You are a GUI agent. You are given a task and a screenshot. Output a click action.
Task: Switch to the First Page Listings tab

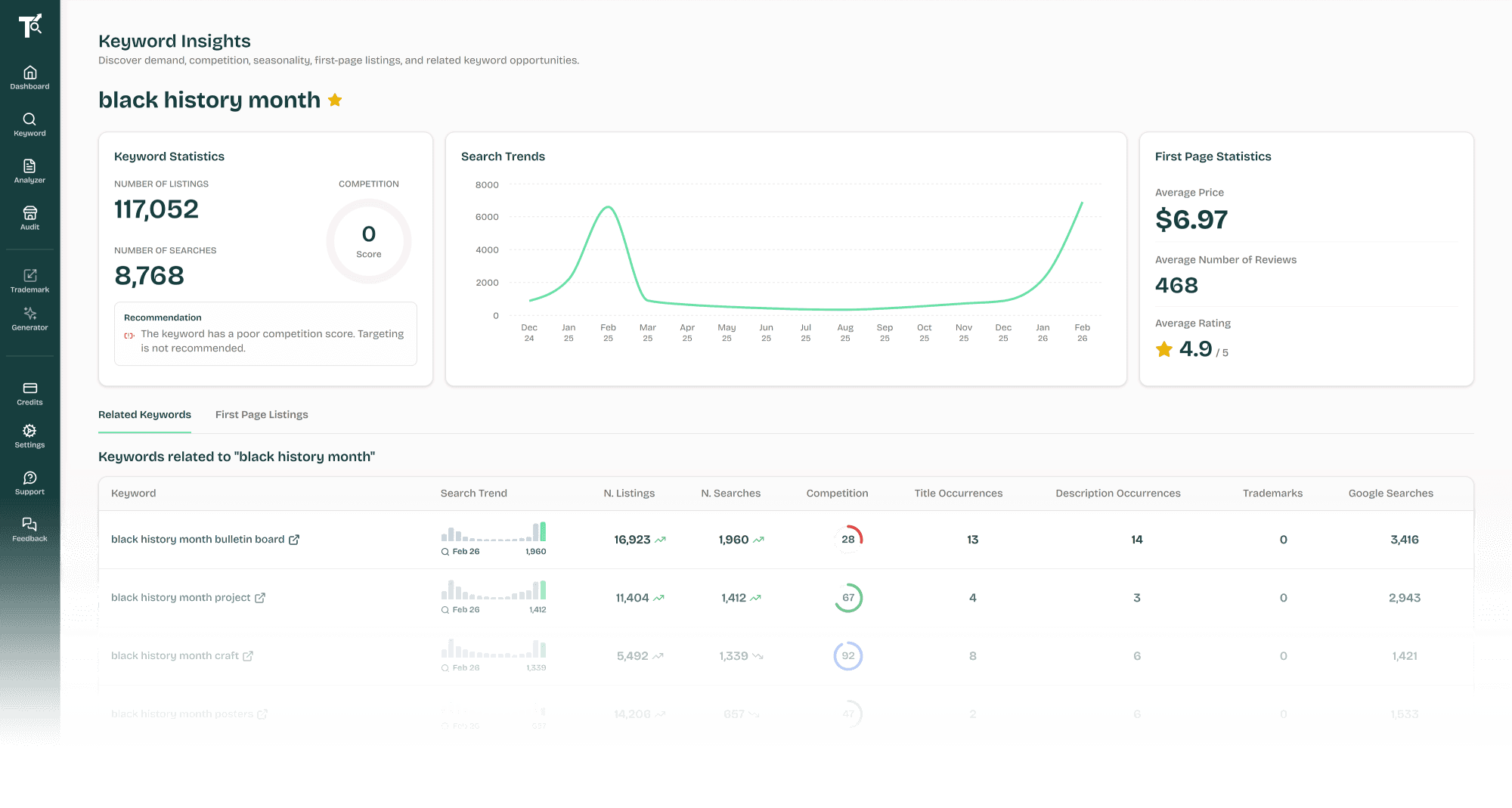click(x=262, y=414)
